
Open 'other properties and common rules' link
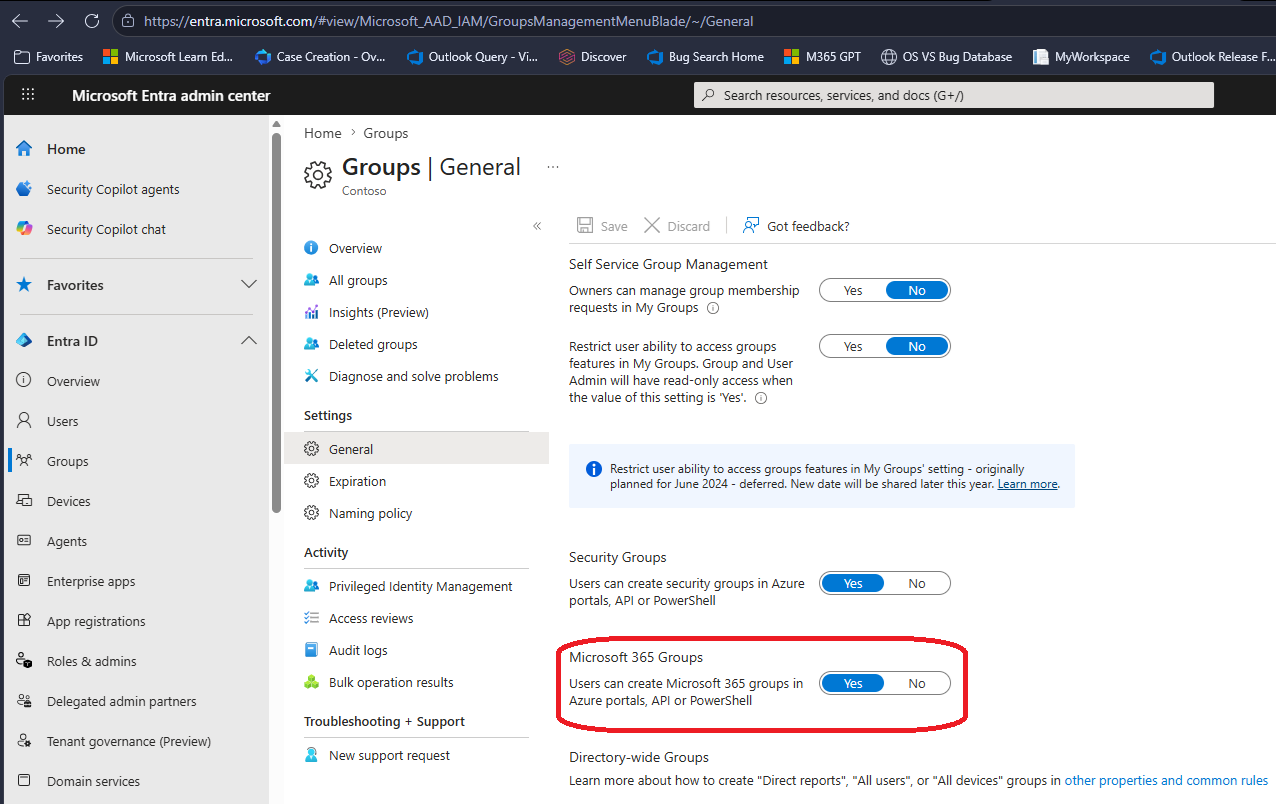tap(1166, 780)
